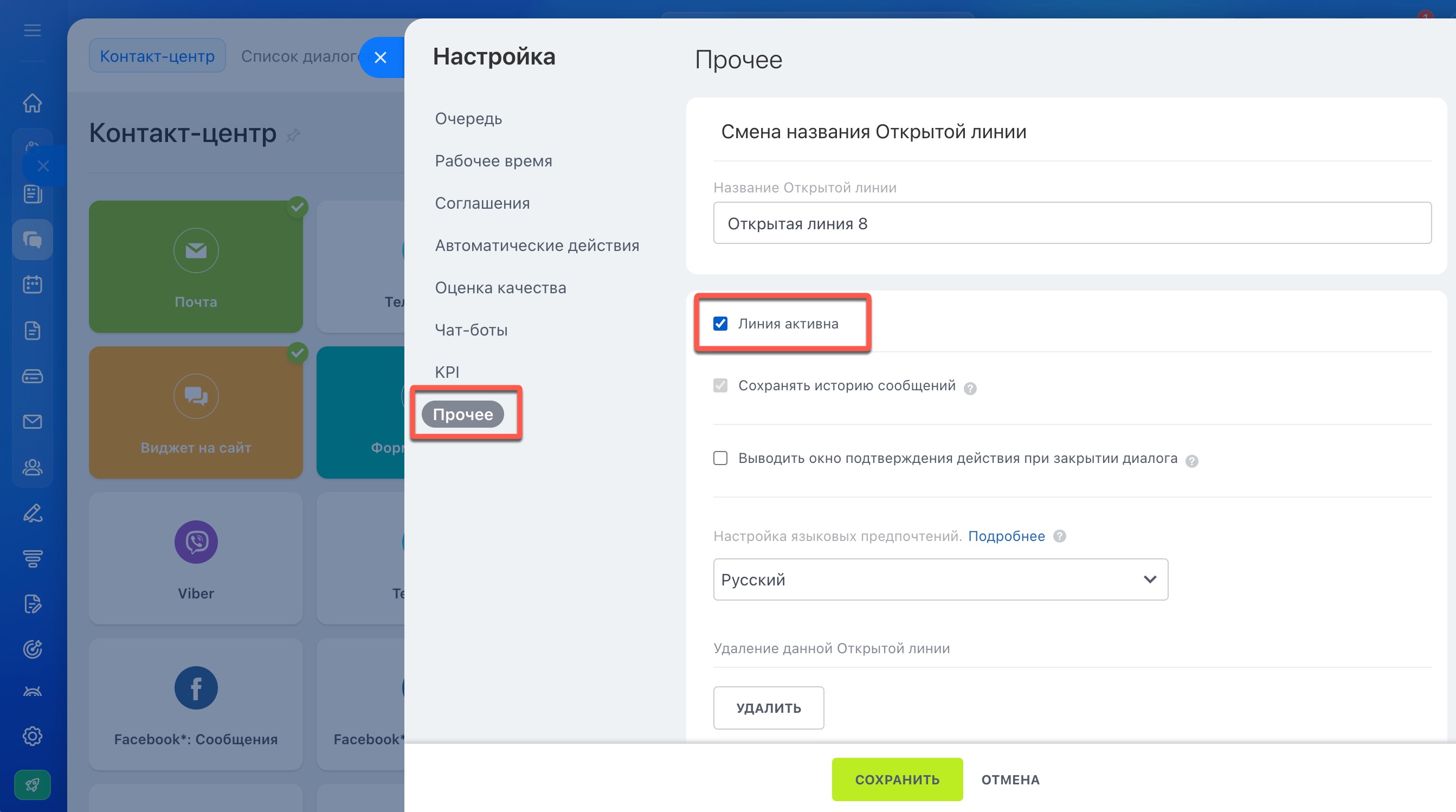
Task: Open the drive storage icon in sidebar
Action: [x=32, y=376]
